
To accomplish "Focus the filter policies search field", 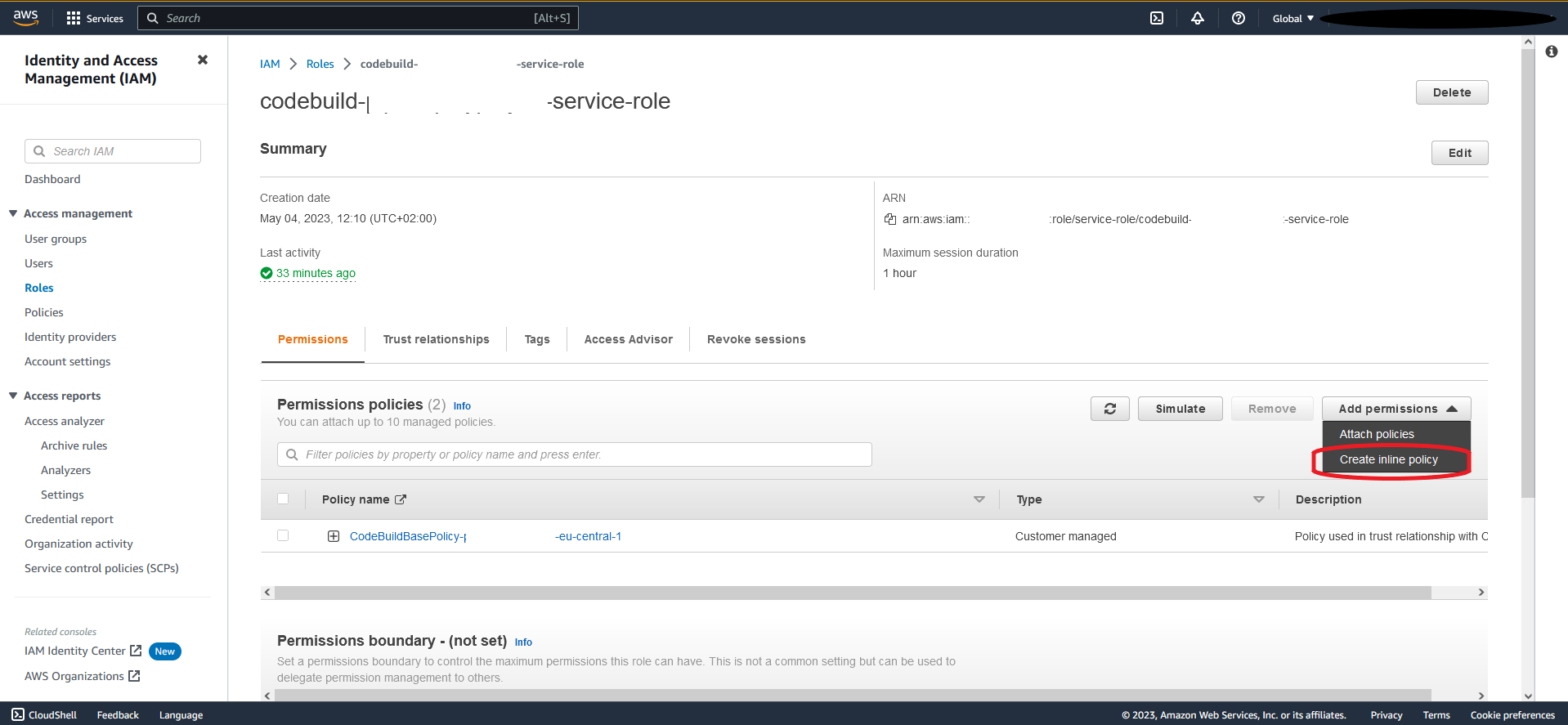I will click(x=575, y=454).
